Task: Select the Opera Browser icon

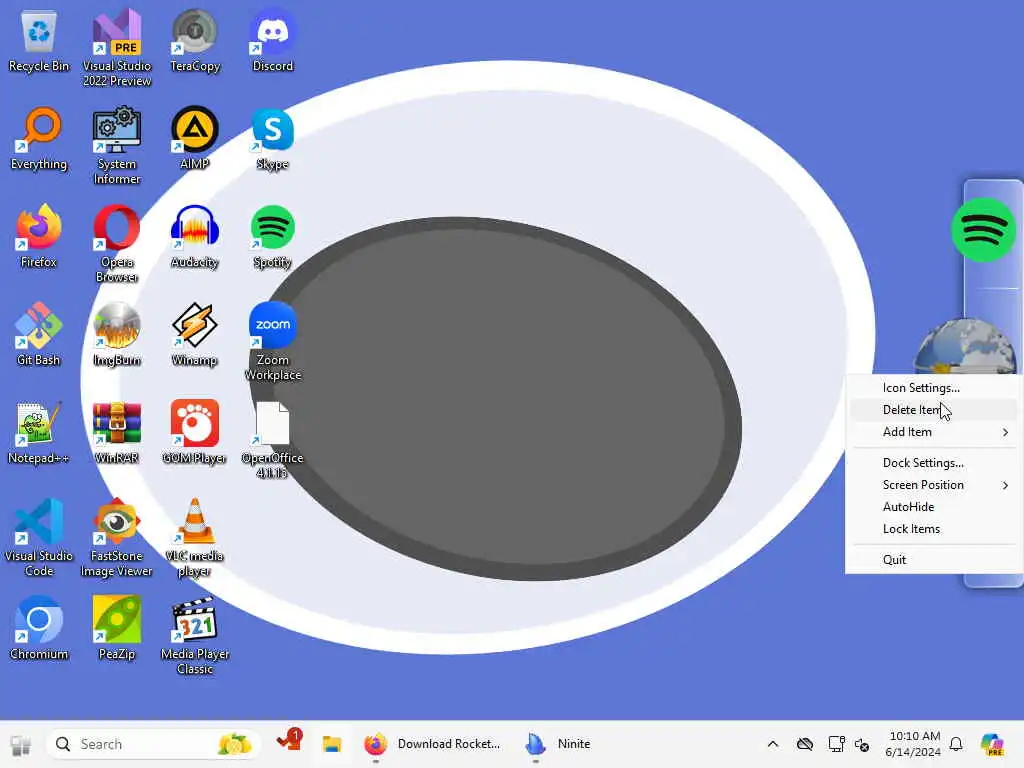Action: 117,244
